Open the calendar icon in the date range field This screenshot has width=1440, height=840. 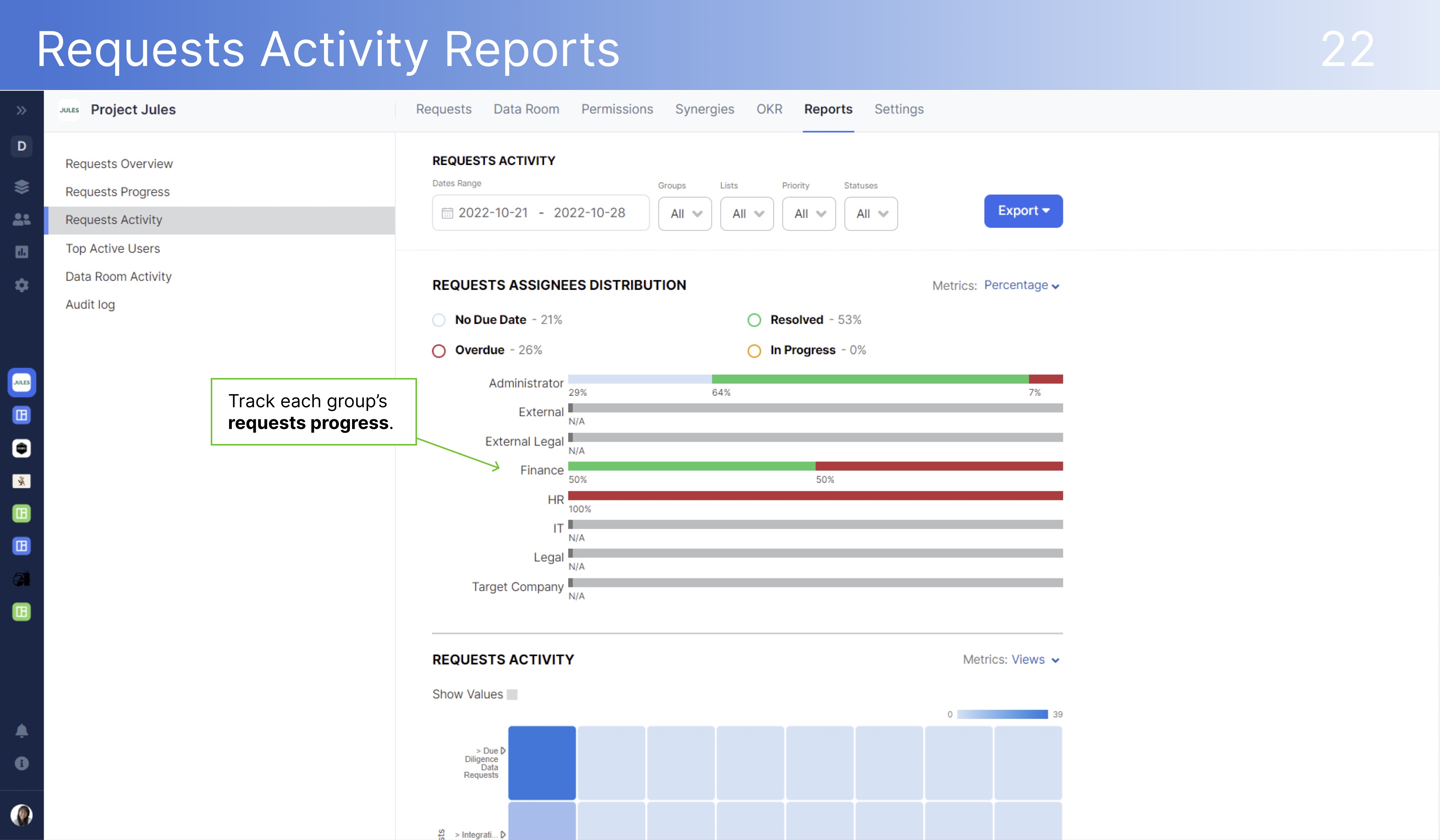pos(447,213)
